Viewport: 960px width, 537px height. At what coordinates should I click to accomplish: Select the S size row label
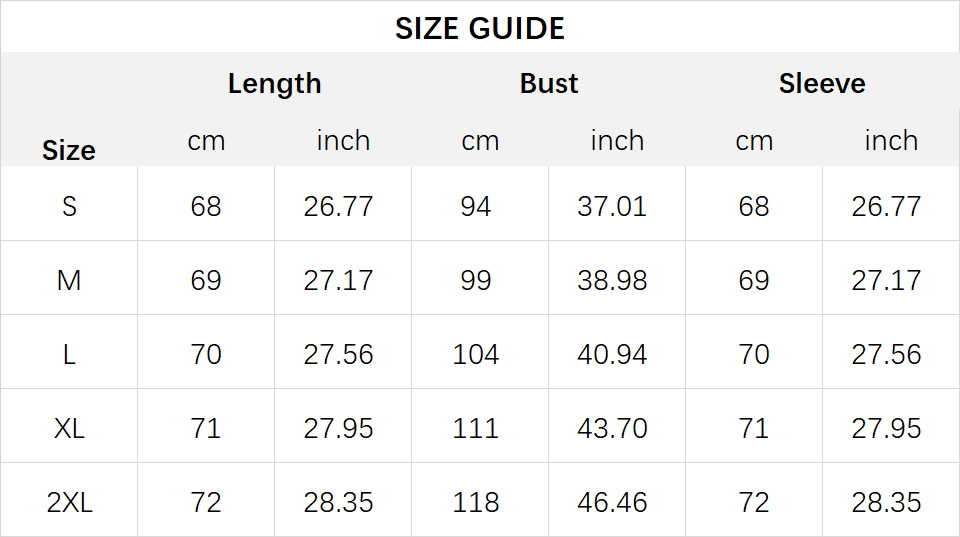click(x=69, y=206)
